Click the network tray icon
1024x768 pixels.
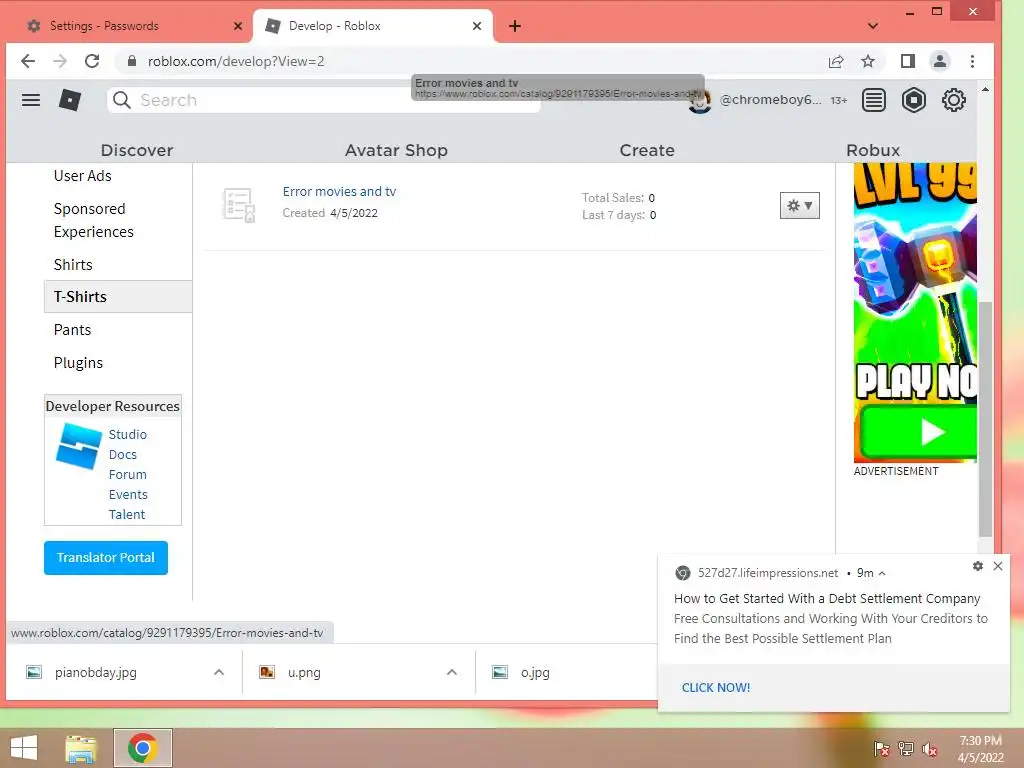[906, 749]
